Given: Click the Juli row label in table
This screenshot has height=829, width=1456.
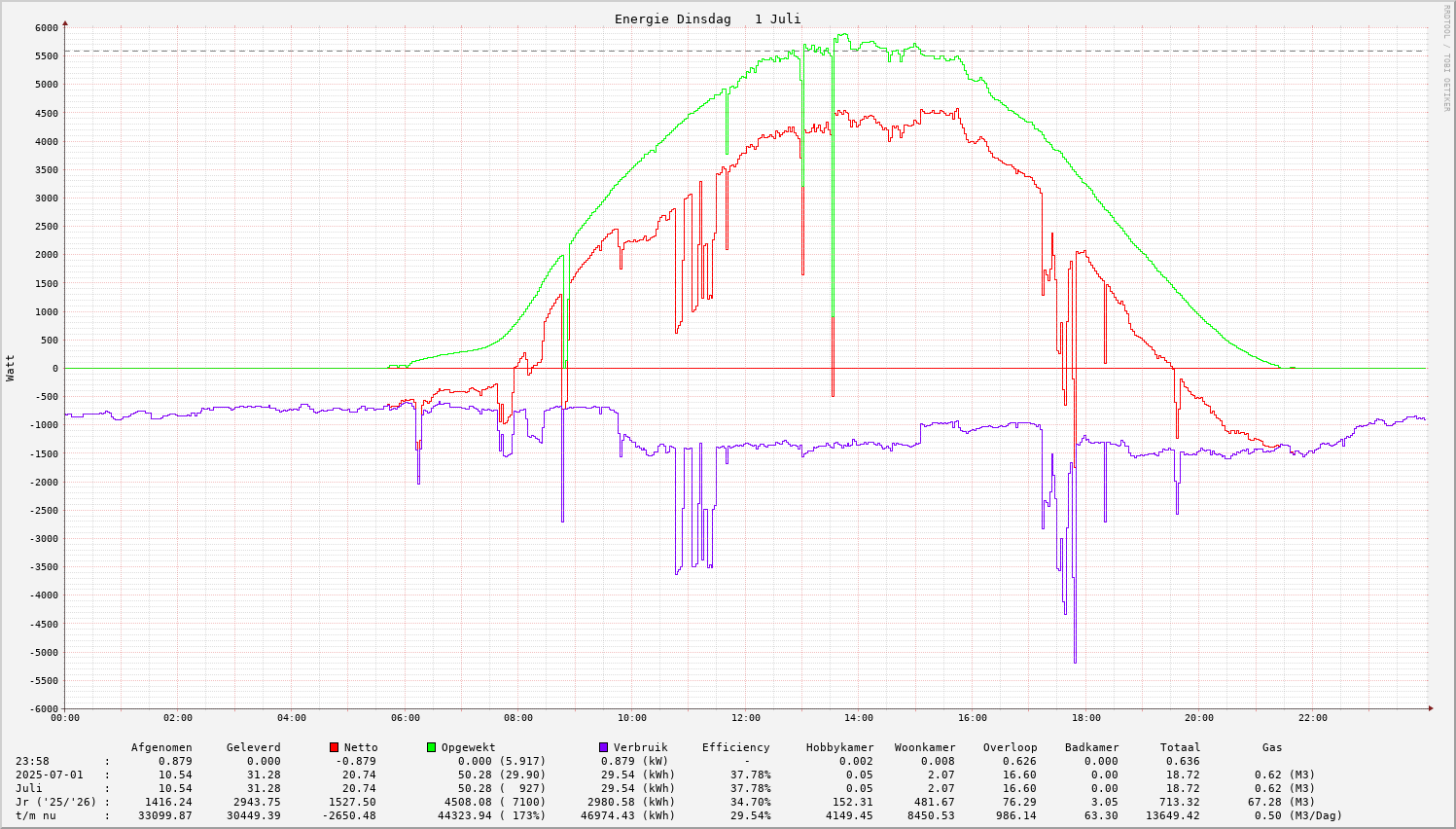Looking at the screenshot, I should coord(29,788).
